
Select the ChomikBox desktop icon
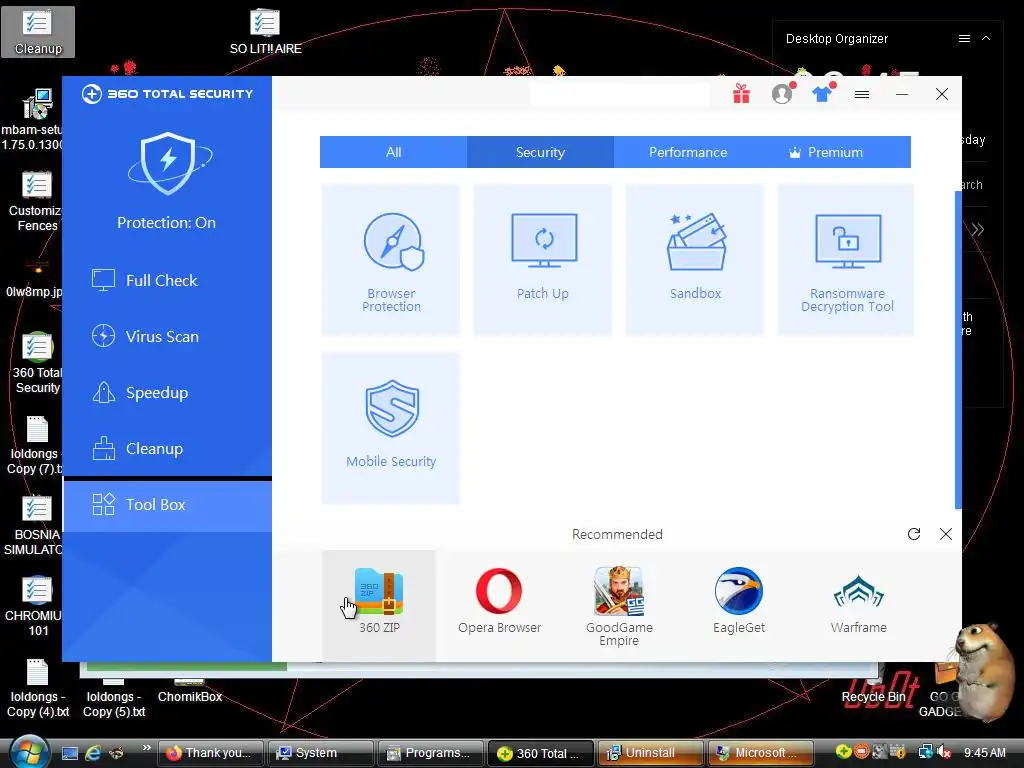pyautogui.click(x=189, y=692)
